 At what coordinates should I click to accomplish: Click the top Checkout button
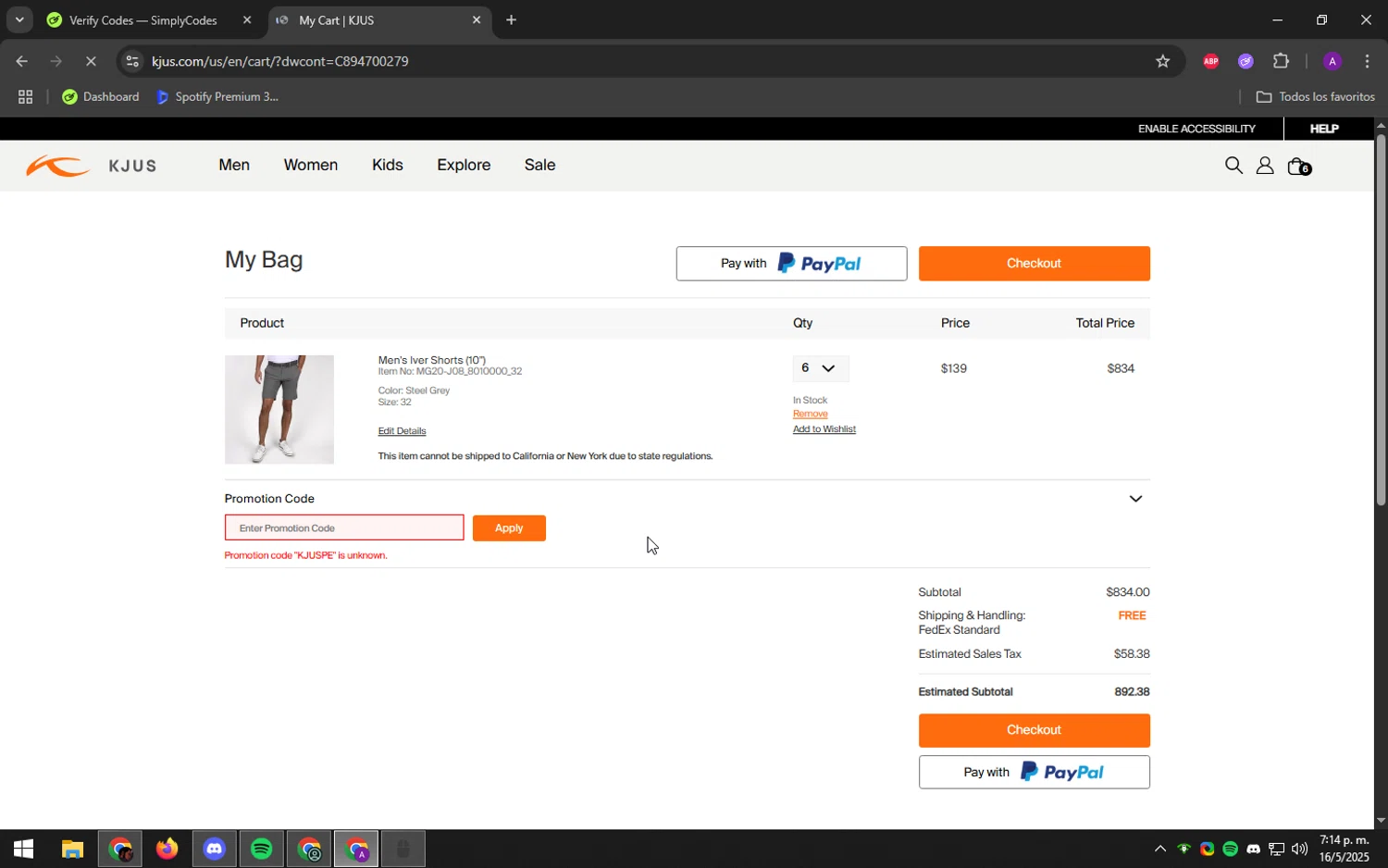1035,264
